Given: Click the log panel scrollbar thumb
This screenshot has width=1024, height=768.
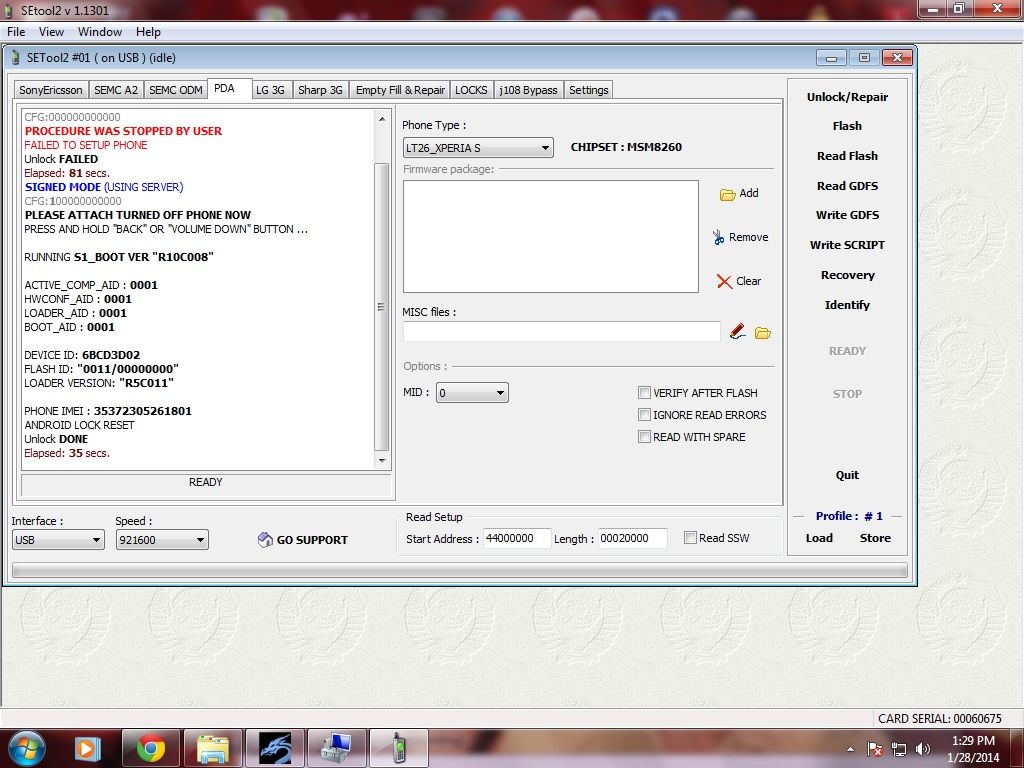Looking at the screenshot, I should 381,306.
